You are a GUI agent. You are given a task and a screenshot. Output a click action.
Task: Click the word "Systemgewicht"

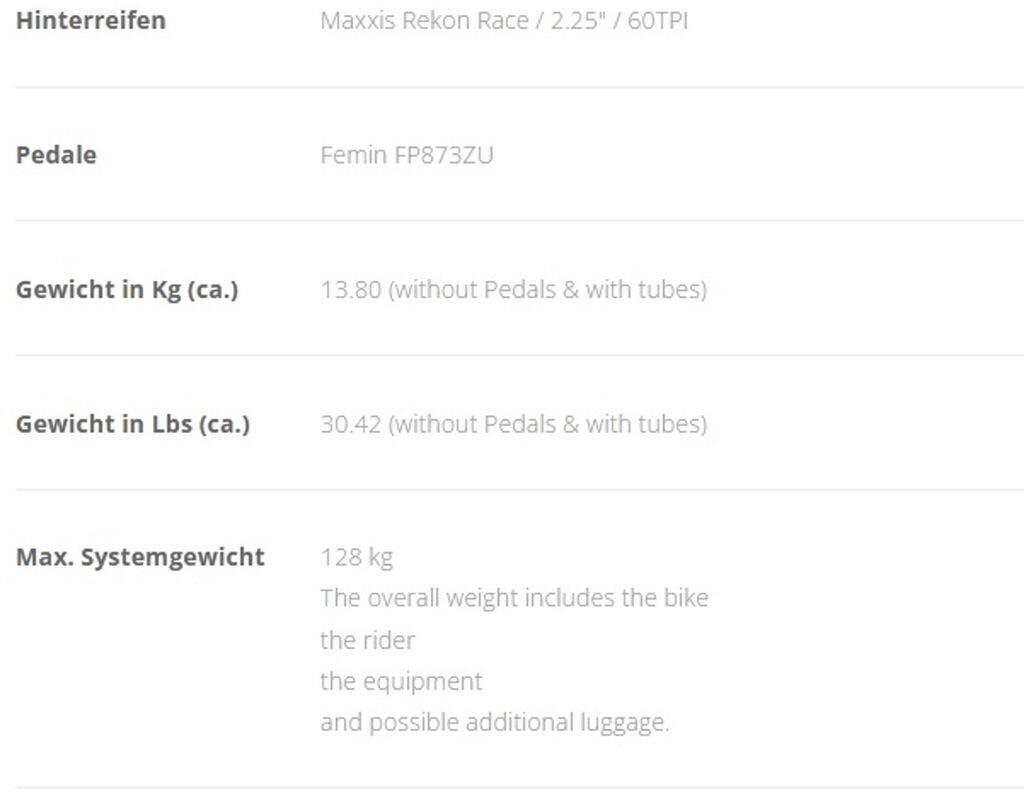coord(172,557)
